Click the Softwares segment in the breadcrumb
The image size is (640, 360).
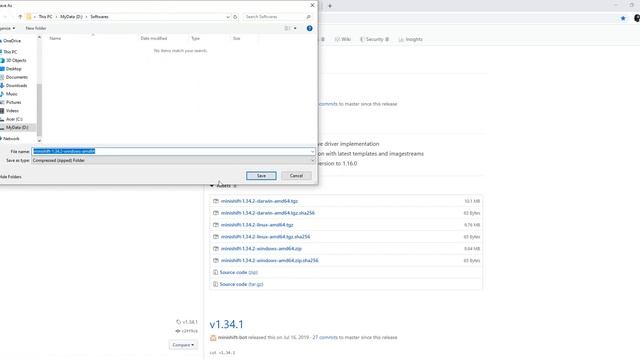(x=99, y=17)
